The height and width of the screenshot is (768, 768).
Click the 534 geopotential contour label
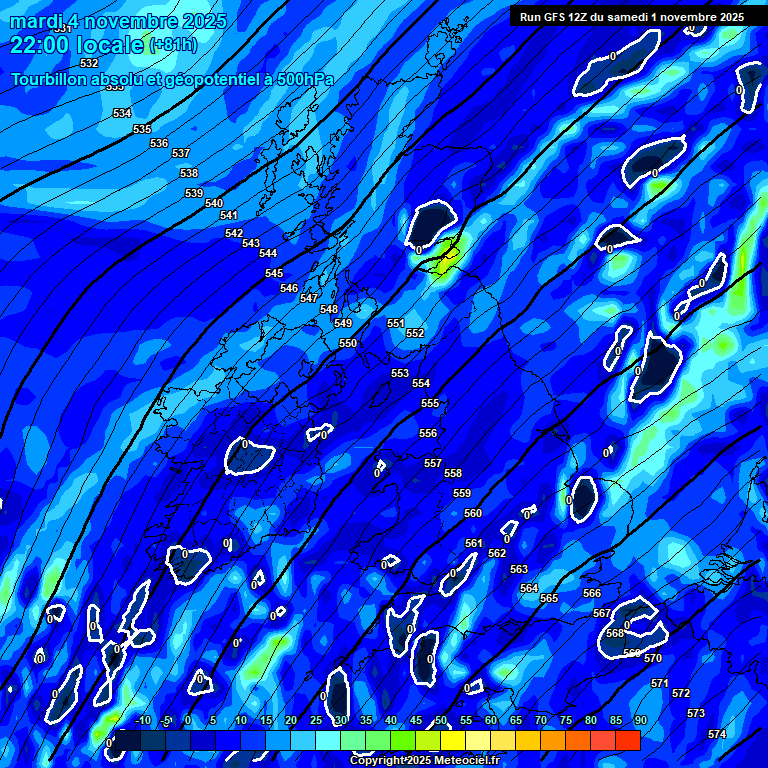(x=122, y=113)
